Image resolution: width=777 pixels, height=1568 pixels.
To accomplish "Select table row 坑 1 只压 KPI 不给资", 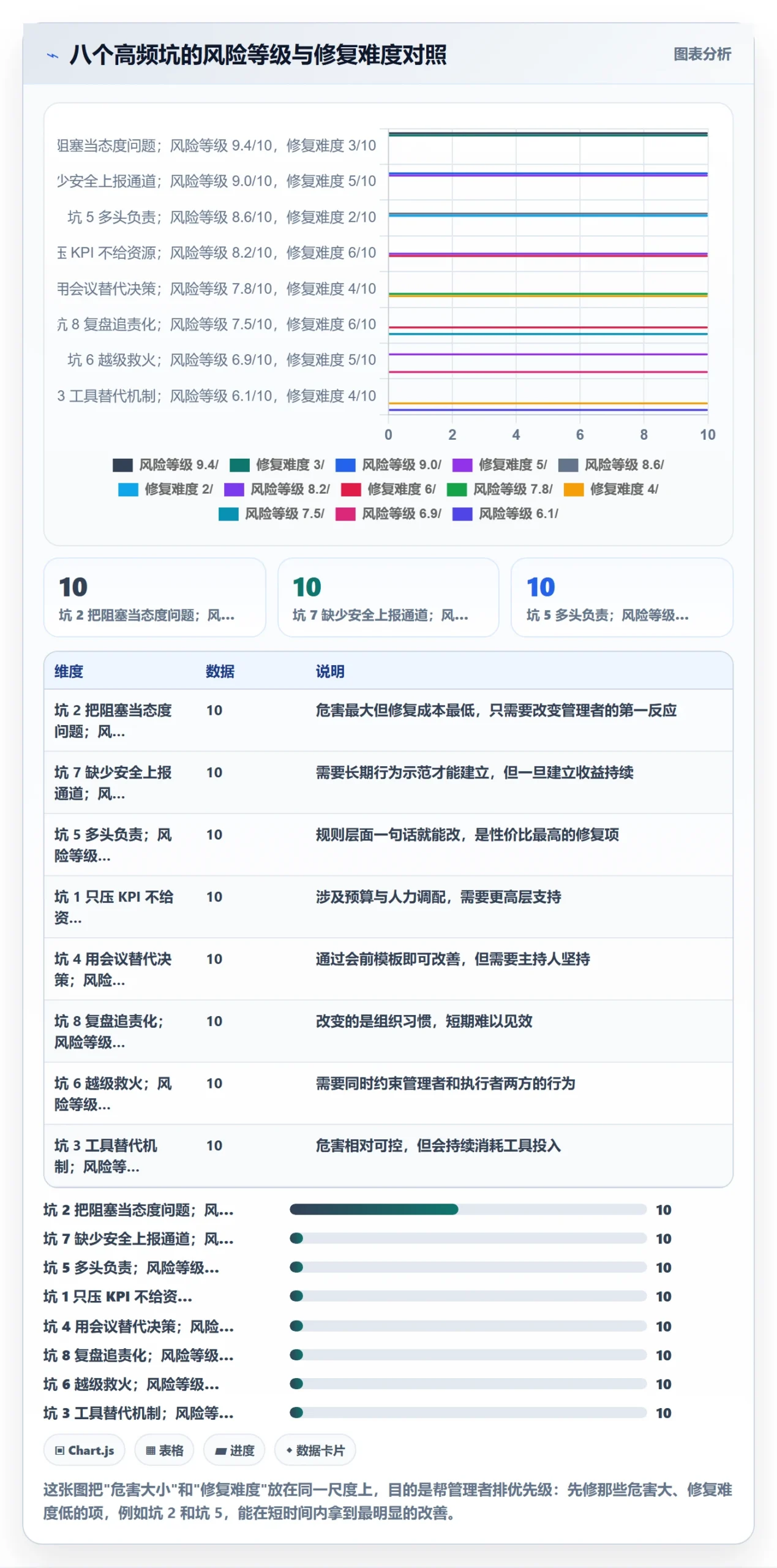I will point(388,907).
